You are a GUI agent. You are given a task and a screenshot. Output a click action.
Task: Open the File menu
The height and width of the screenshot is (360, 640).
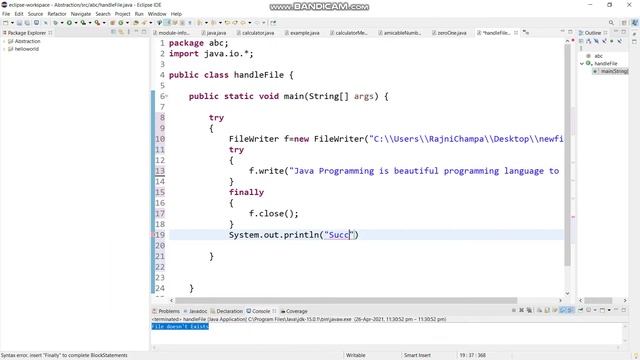[x=6, y=14]
